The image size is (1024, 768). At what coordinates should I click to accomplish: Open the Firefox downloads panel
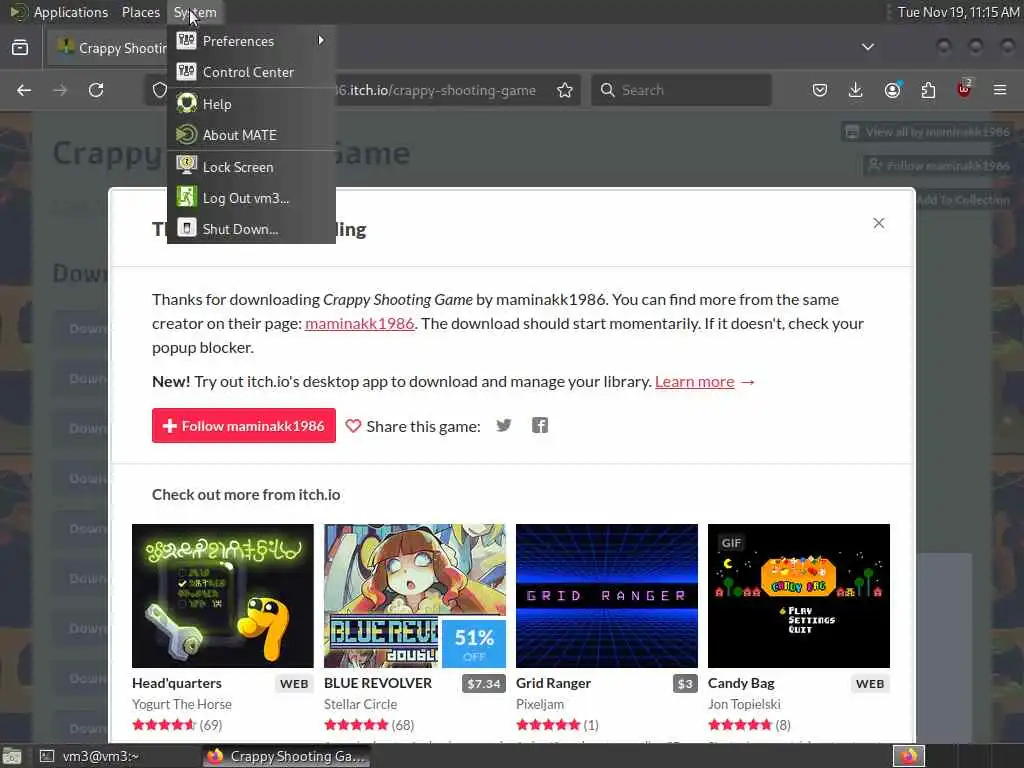pyautogui.click(x=856, y=90)
